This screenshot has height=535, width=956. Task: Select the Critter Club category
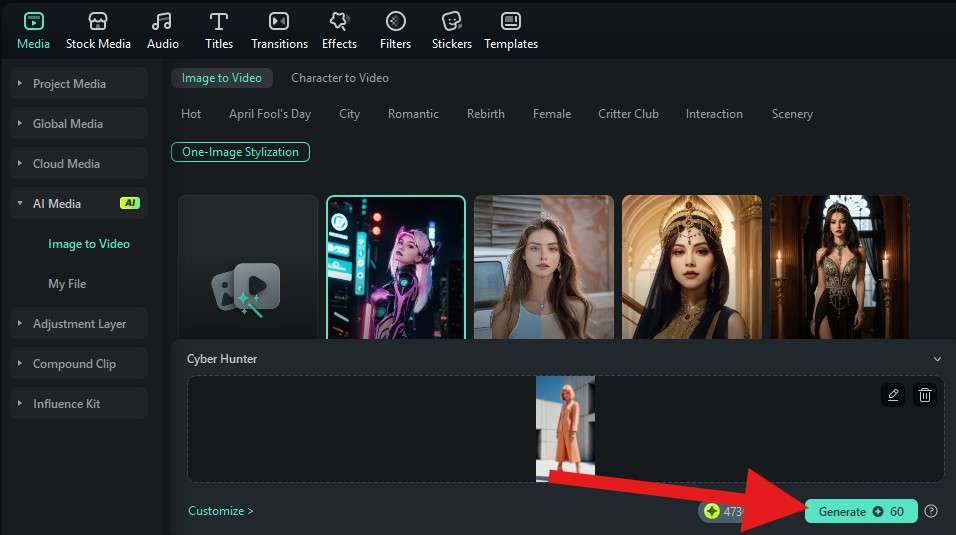coord(628,114)
